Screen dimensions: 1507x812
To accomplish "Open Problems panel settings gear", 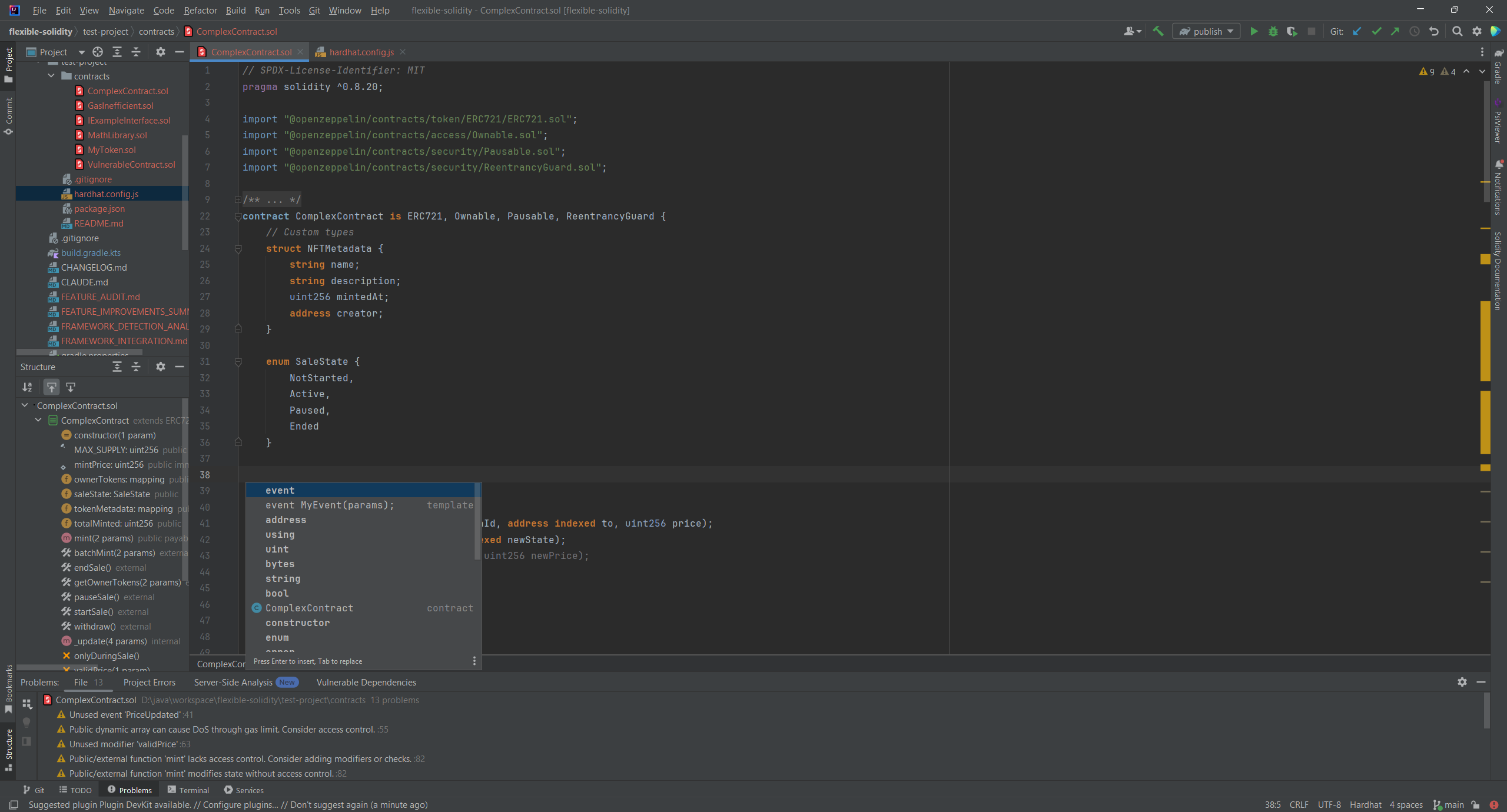I will tap(1462, 682).
